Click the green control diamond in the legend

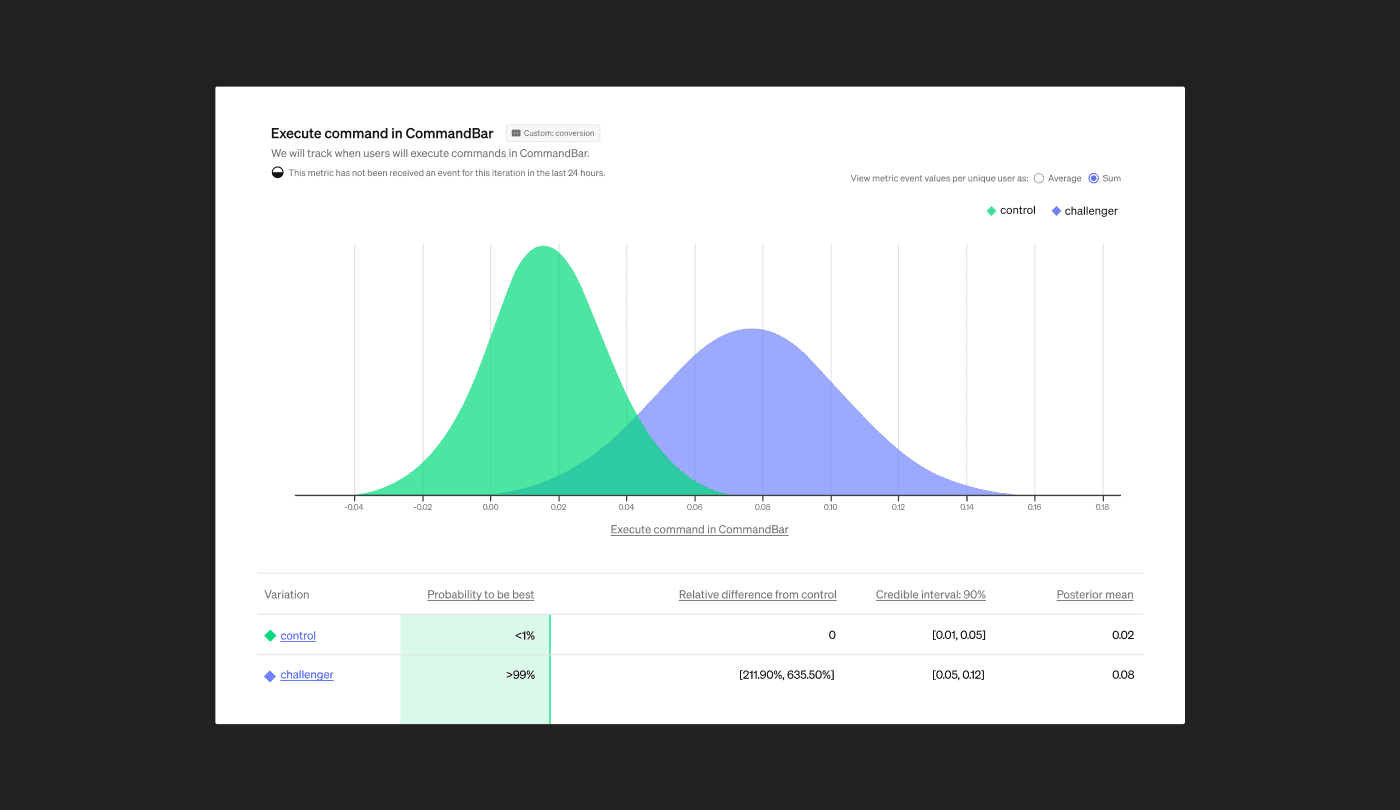tap(990, 210)
